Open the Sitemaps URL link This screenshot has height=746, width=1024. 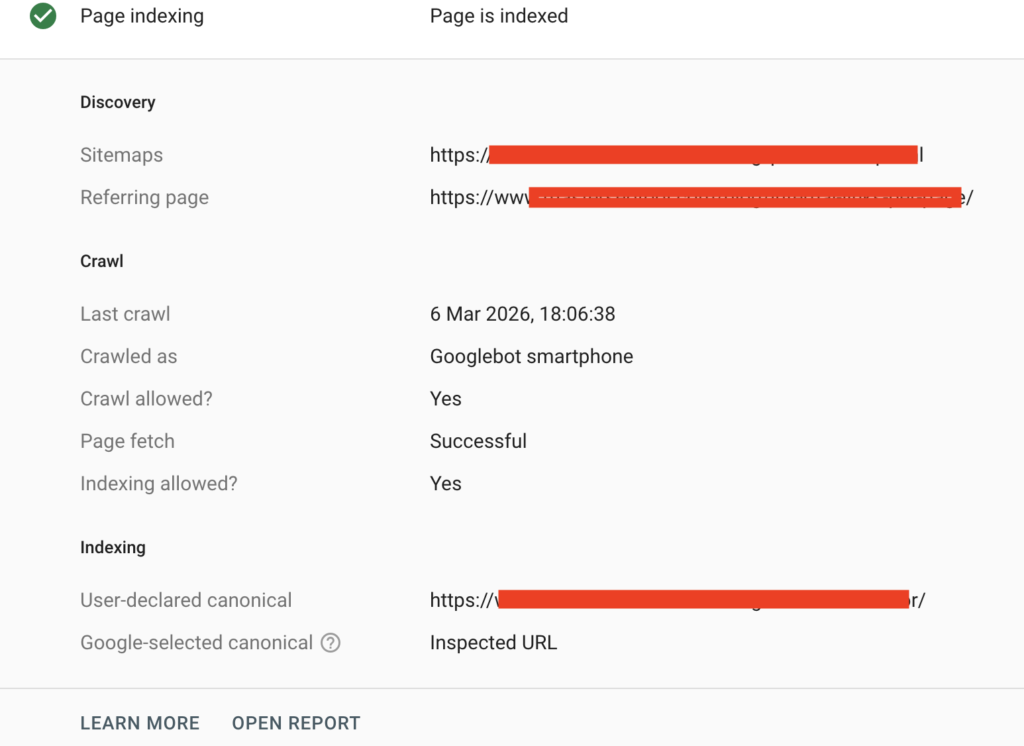pos(675,155)
